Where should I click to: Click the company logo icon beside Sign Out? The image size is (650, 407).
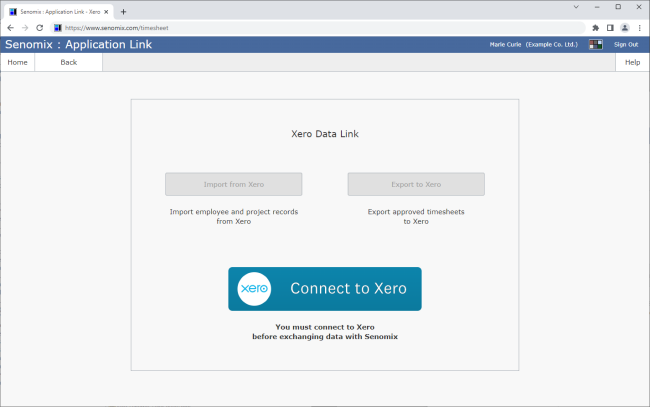596,44
